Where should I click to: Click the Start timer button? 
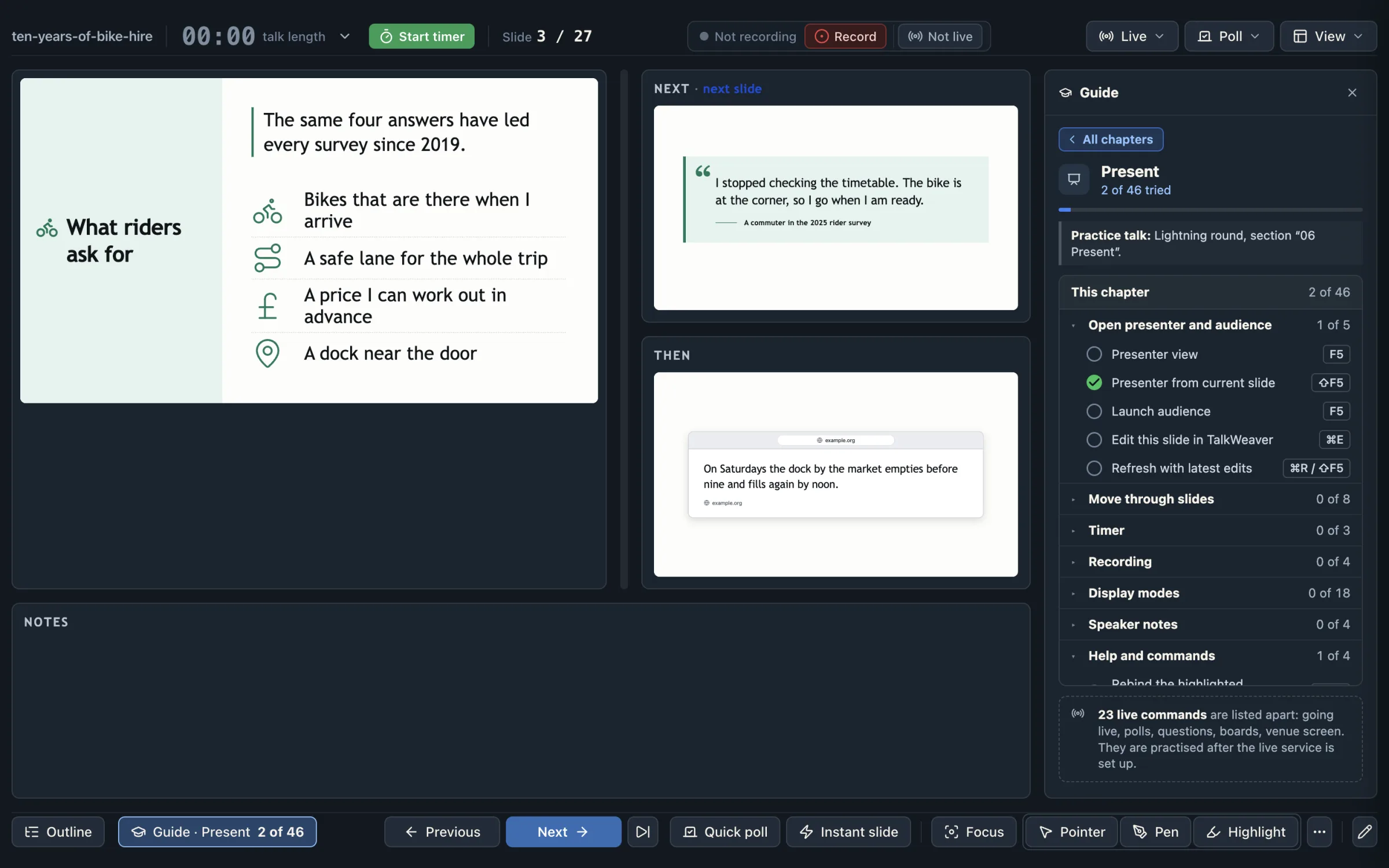(421, 36)
